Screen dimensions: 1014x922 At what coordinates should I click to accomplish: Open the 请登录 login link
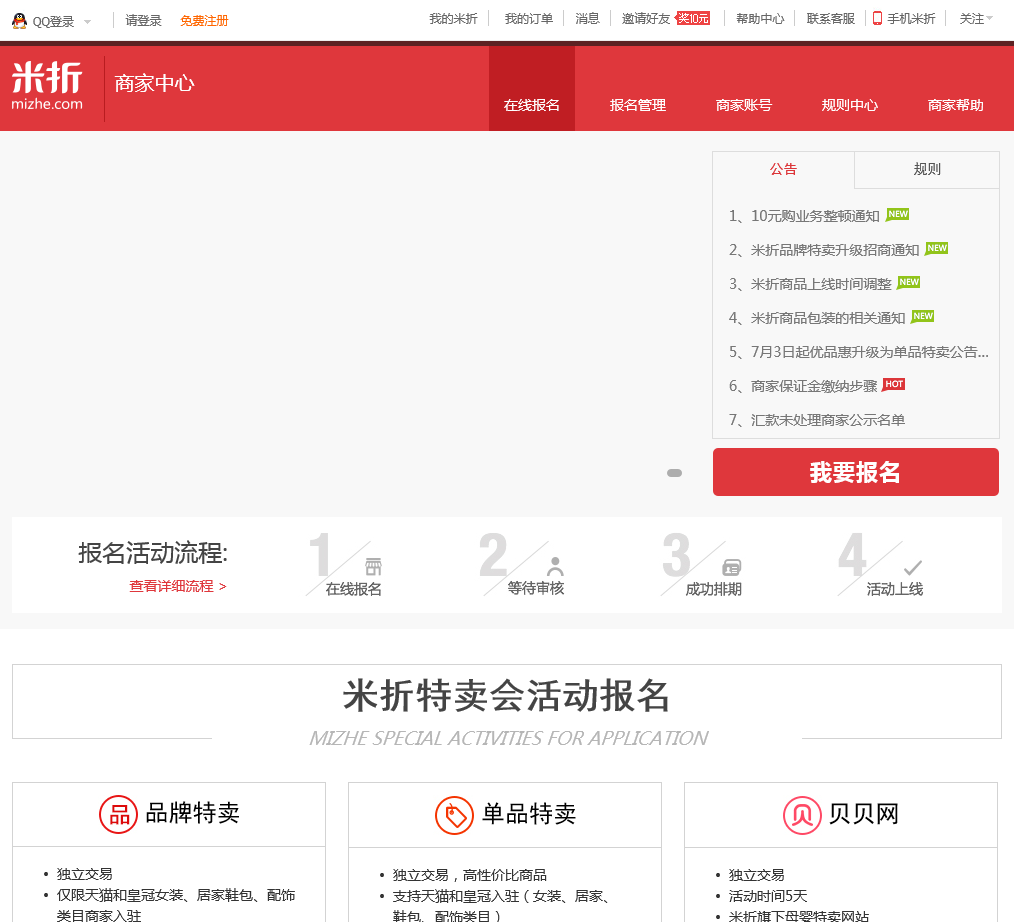143,21
